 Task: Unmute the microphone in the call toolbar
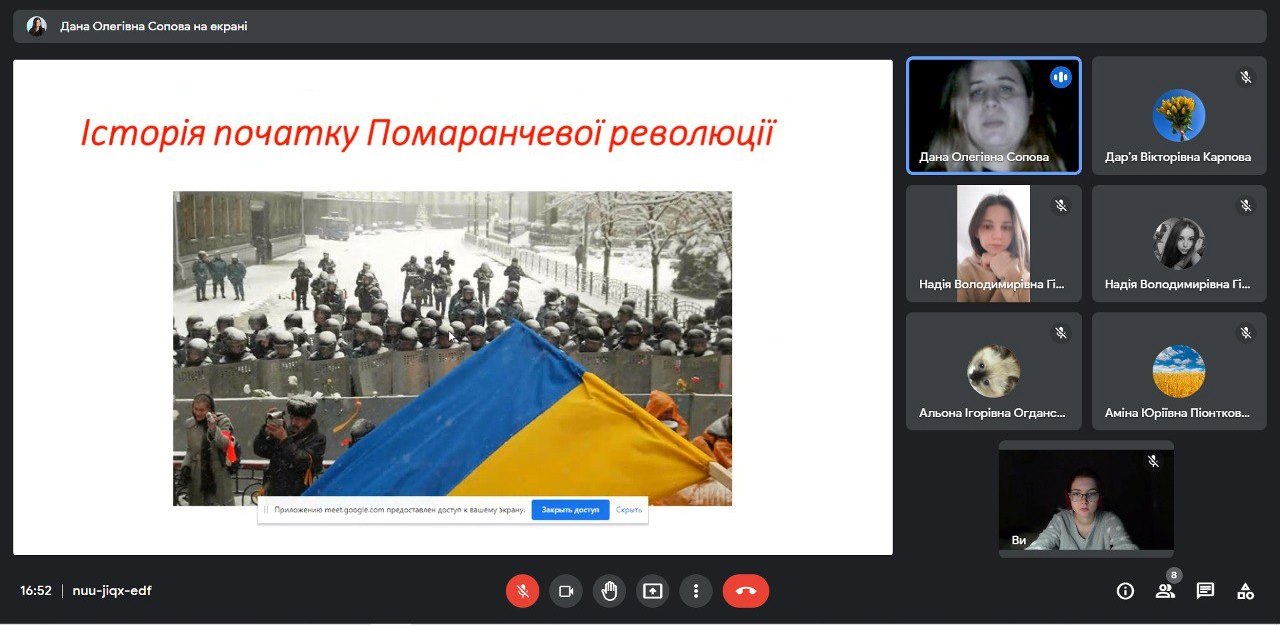[522, 591]
